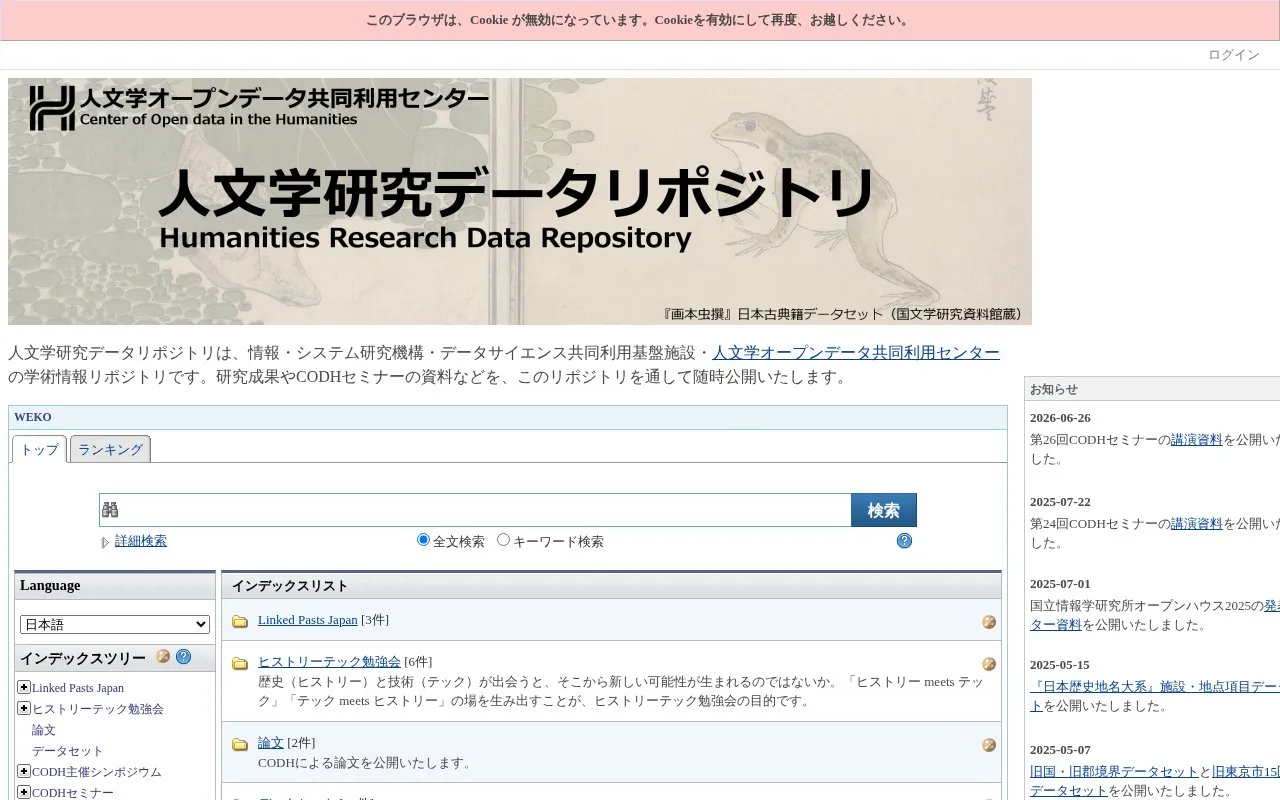This screenshot has width=1280, height=800.
Task: Open 講演資料 link under 2025-07-22 news
Action: (1197, 523)
